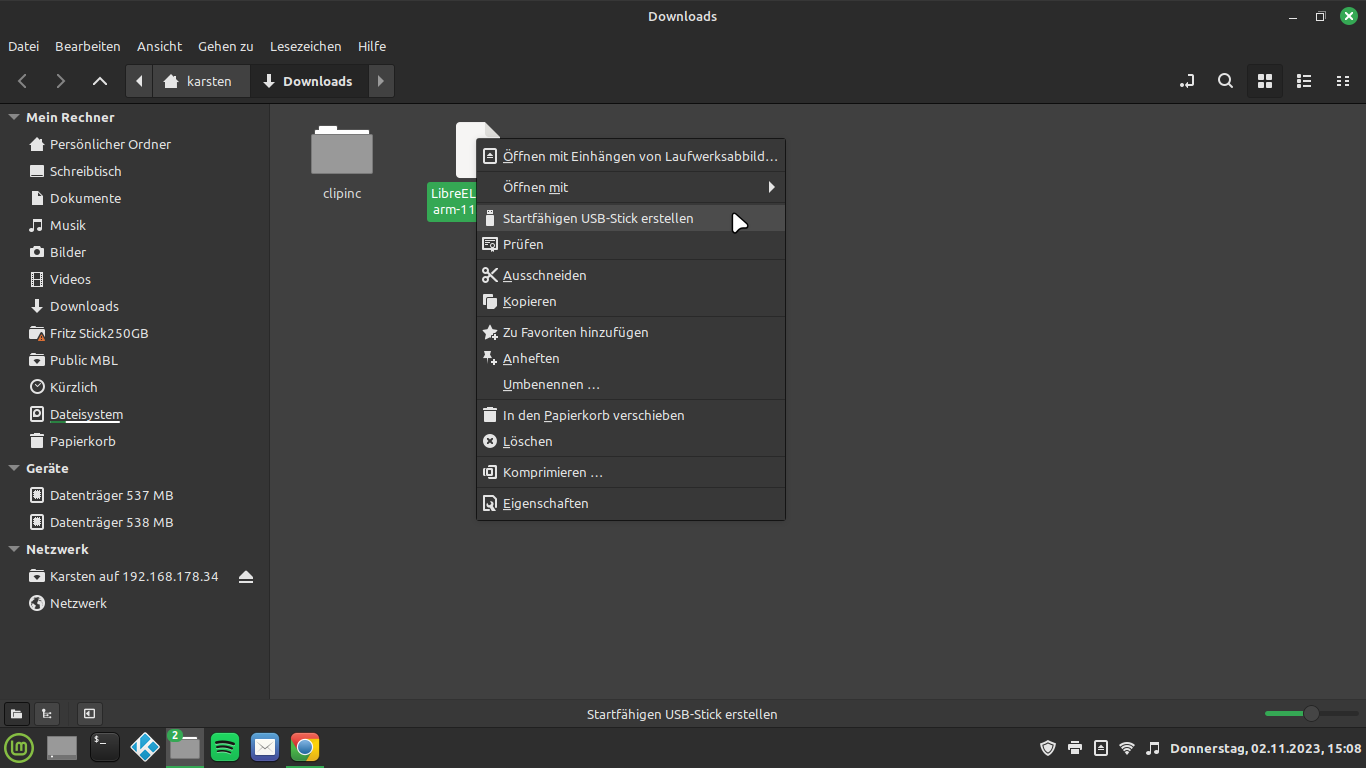Open the Hilfe menu
1366x768 pixels.
point(372,46)
